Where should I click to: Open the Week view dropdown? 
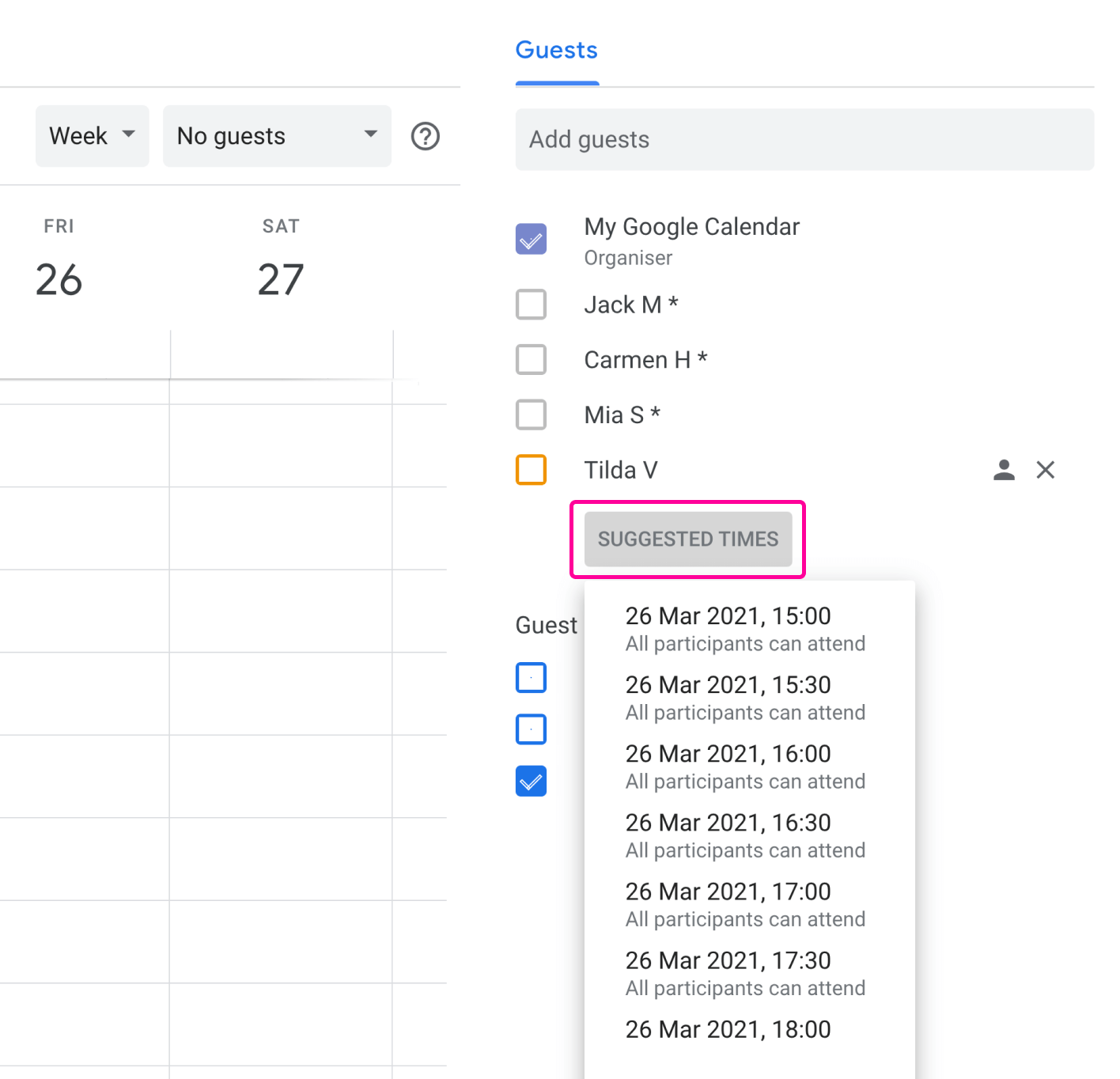(92, 135)
